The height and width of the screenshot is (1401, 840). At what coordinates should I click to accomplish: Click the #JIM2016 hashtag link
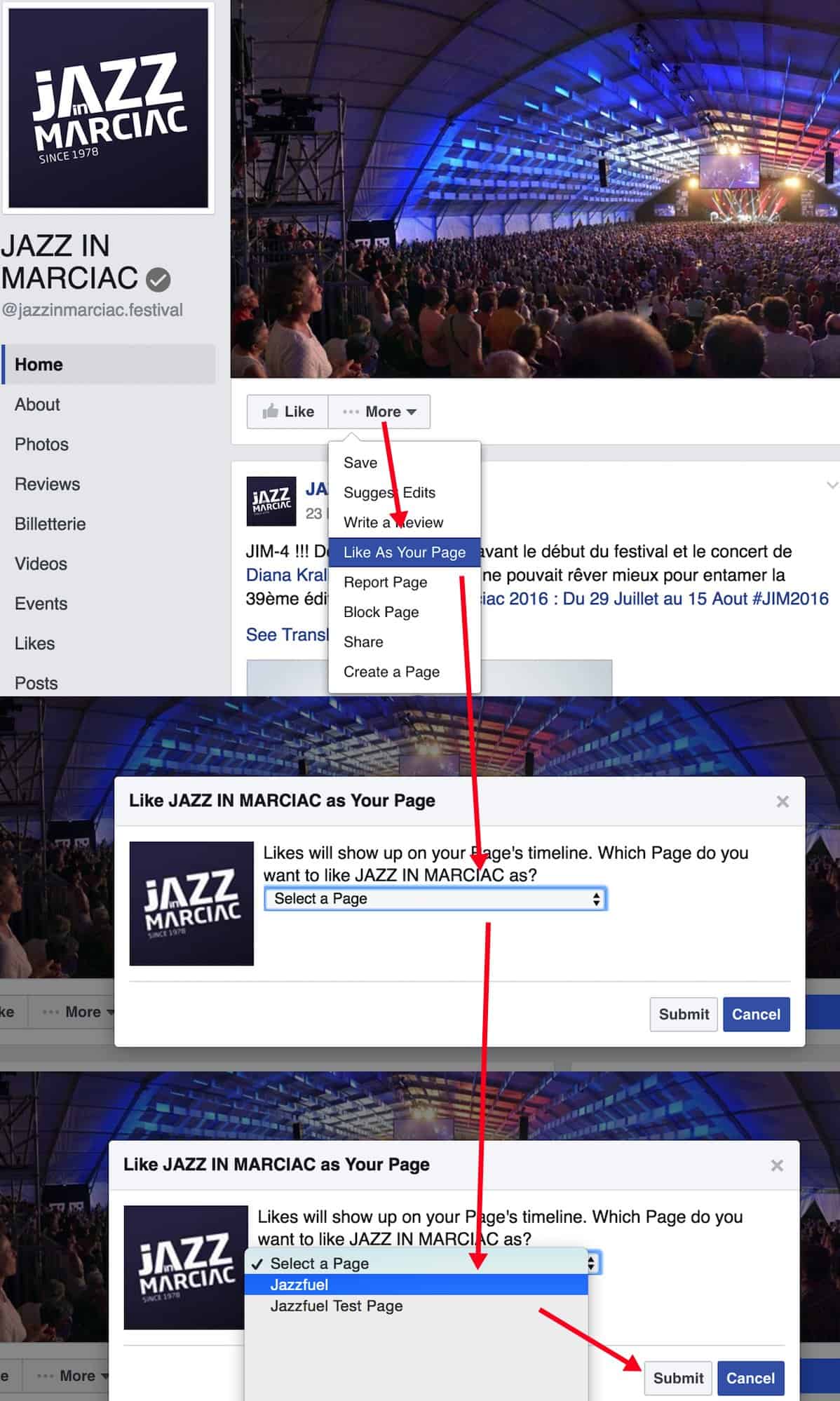point(790,599)
